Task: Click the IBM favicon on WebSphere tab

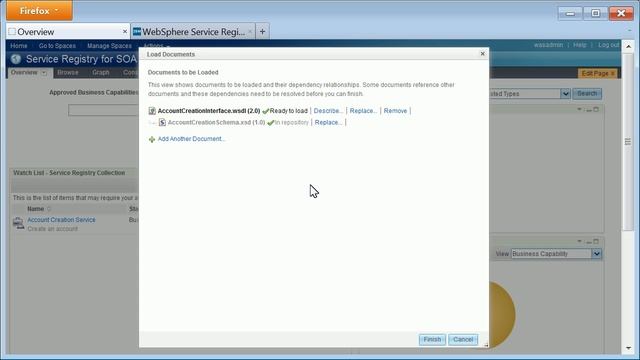Action: [x=137, y=31]
